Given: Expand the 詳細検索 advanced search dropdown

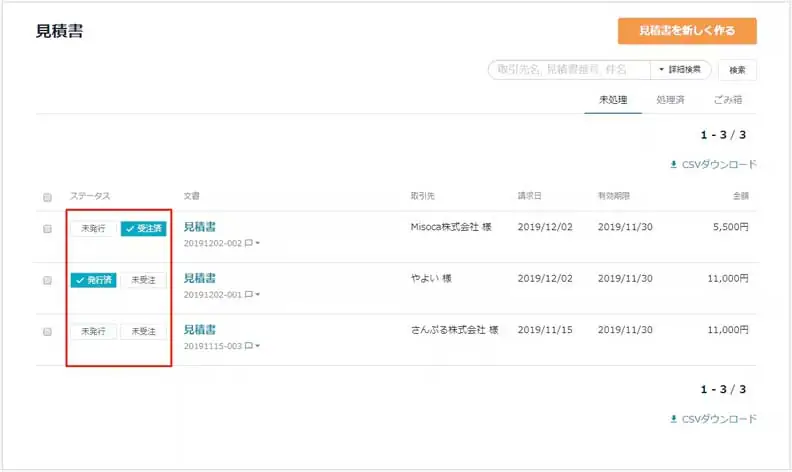Looking at the screenshot, I should (x=681, y=70).
